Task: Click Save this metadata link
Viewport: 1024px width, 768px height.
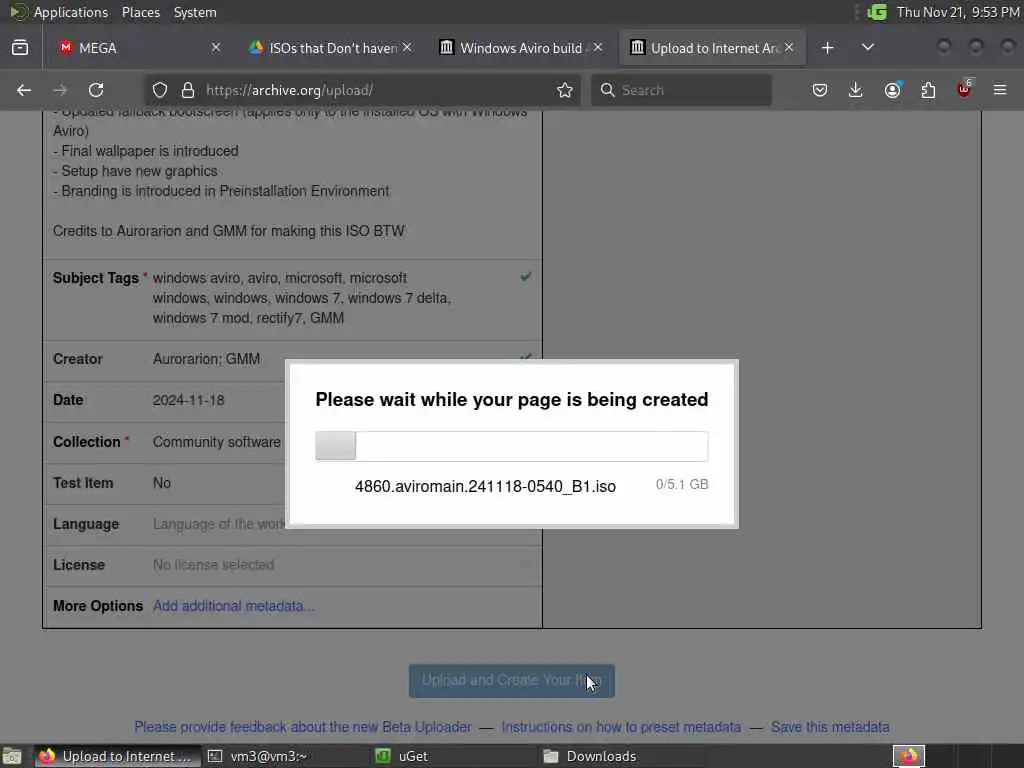Action: 830,727
